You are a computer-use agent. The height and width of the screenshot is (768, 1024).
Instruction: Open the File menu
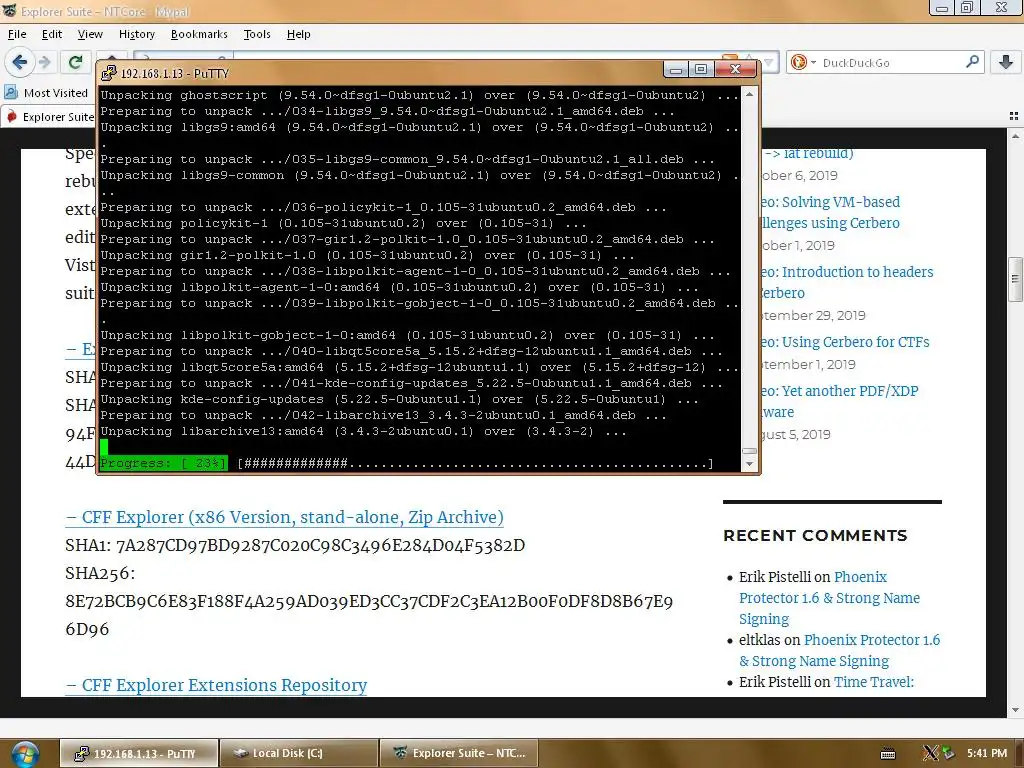(x=17, y=34)
